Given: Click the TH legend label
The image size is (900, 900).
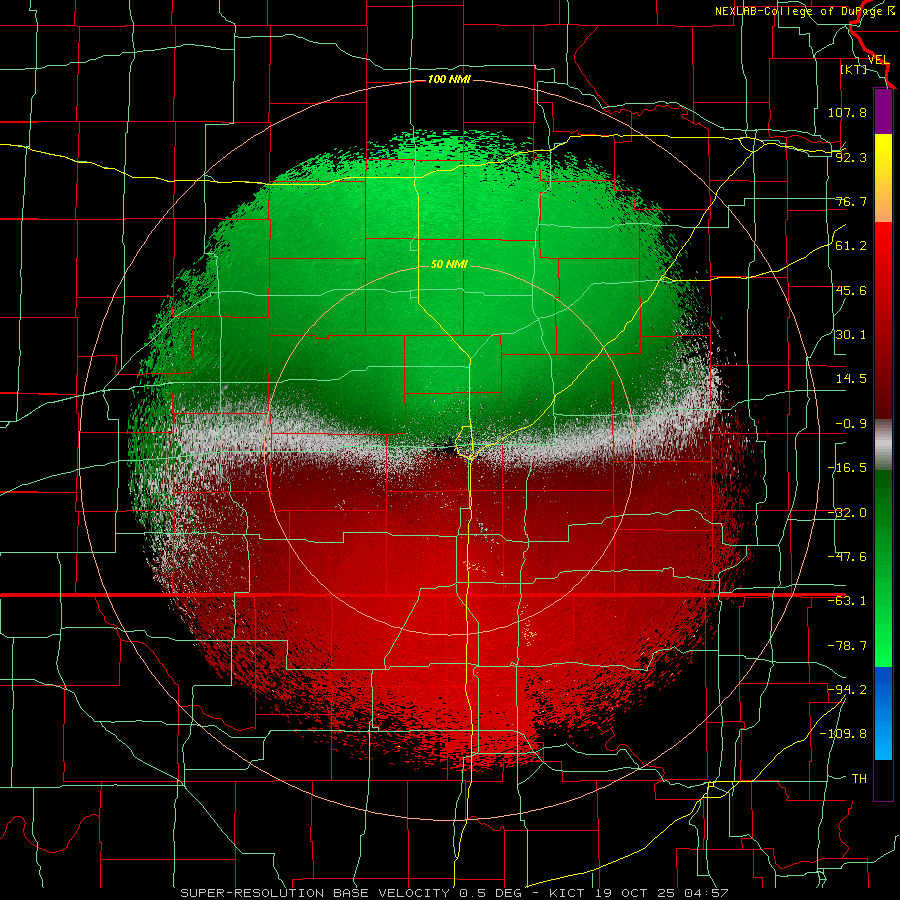Looking at the screenshot, I should point(859,778).
